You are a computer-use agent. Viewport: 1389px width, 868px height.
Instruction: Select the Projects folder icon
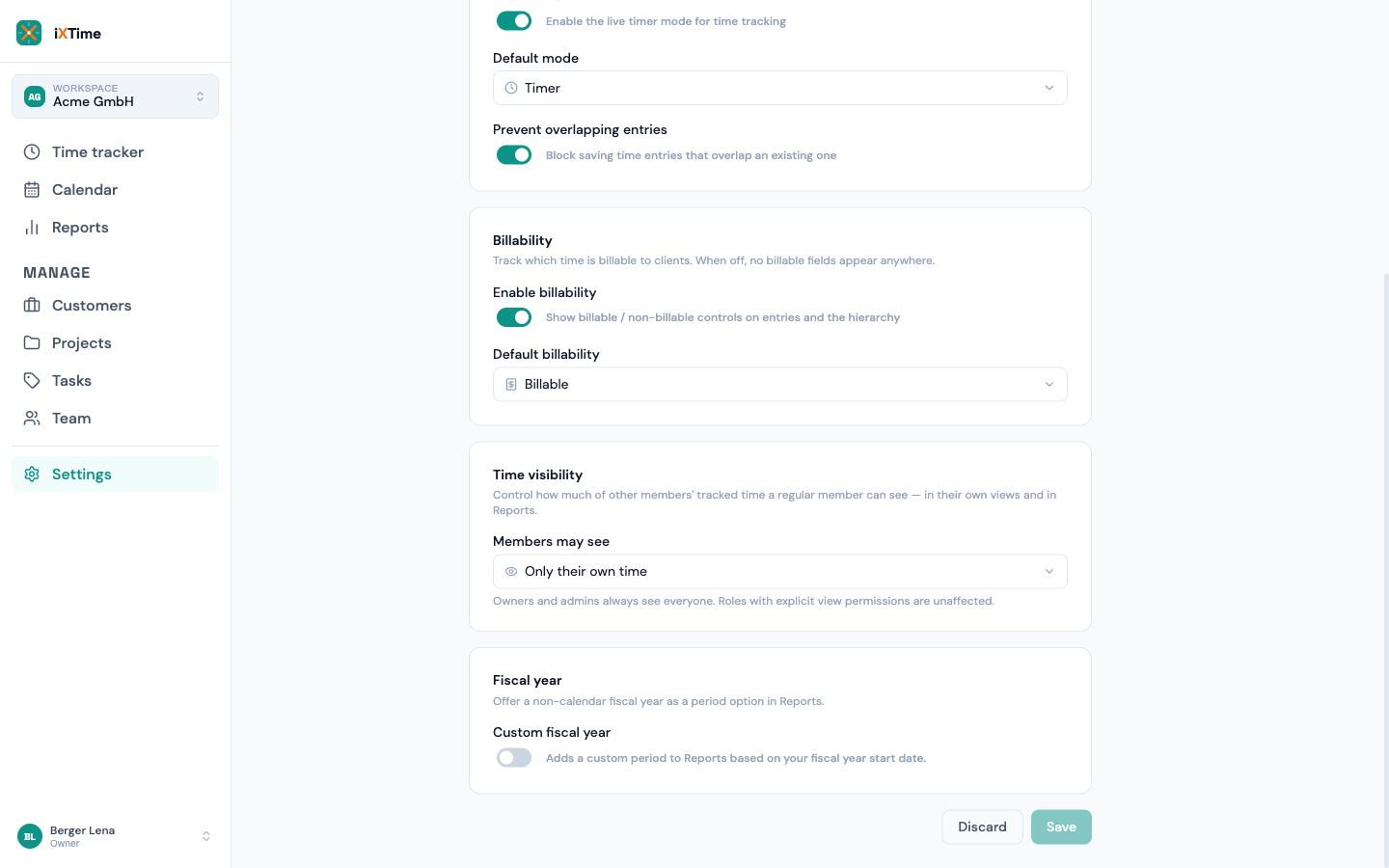(x=32, y=343)
